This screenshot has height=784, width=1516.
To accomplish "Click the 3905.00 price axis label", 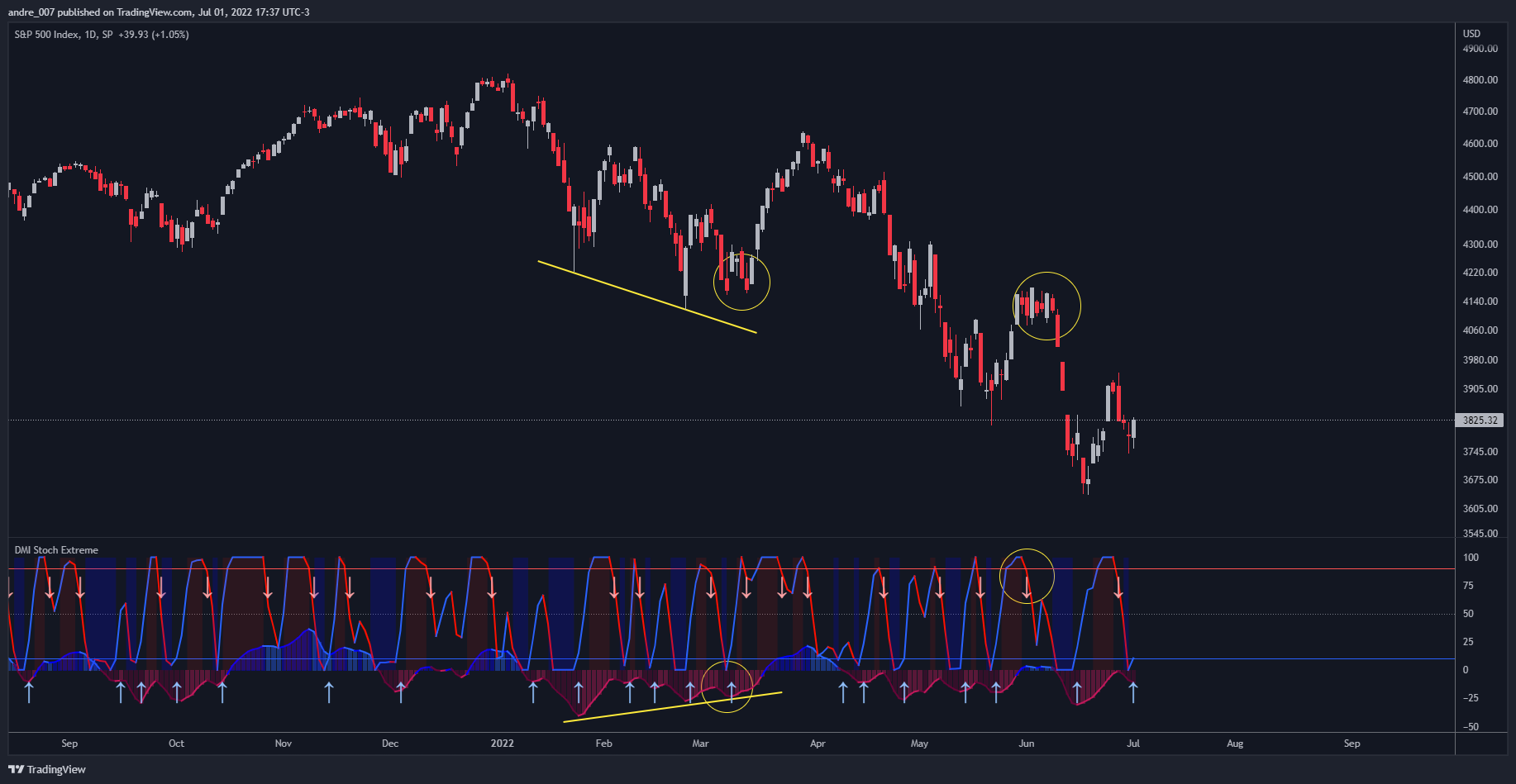I will [1480, 389].
